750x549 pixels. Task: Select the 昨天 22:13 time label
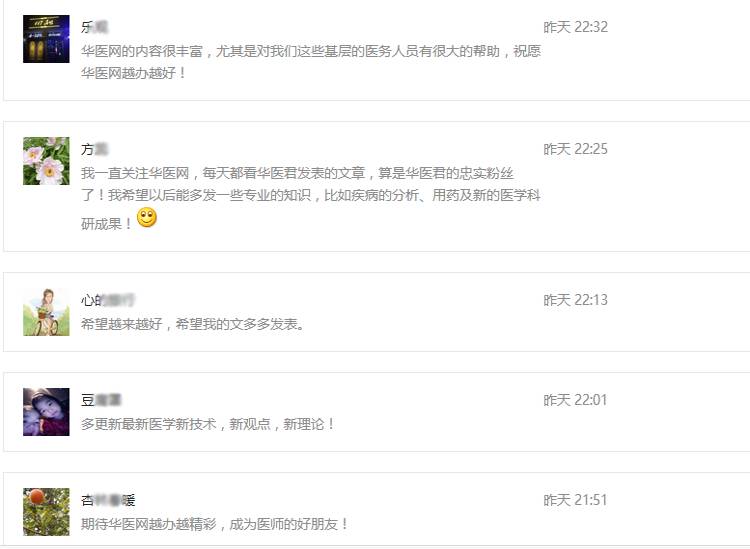(x=575, y=300)
